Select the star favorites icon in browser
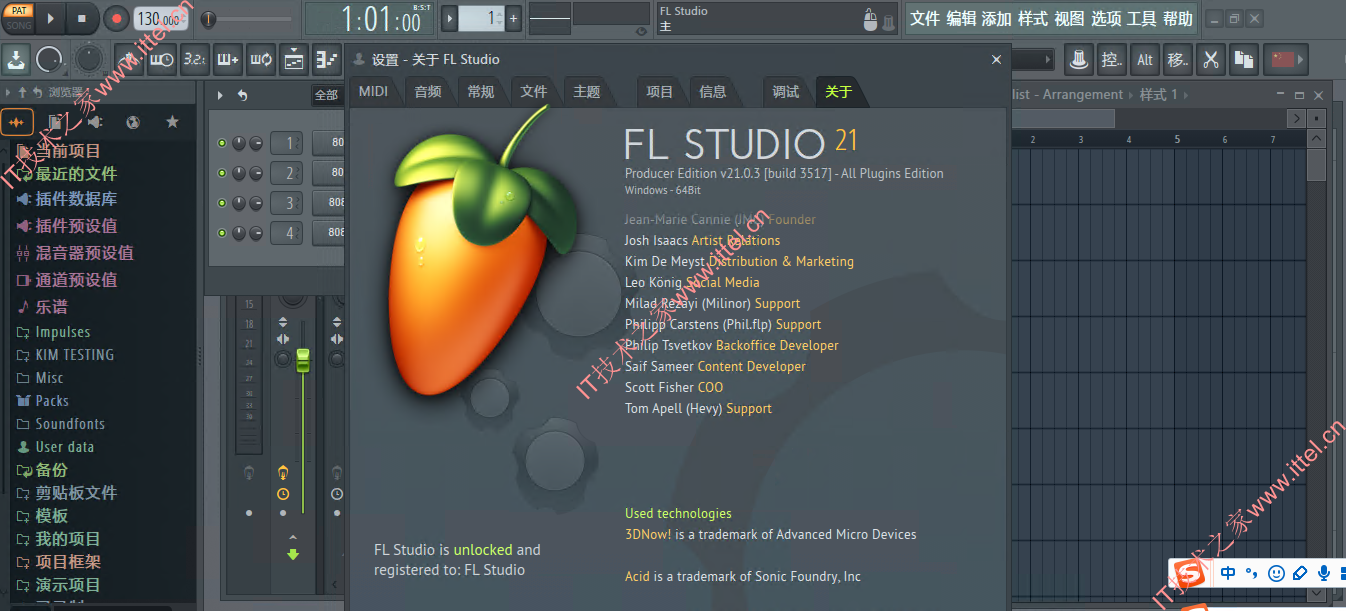Image resolution: width=1346 pixels, height=611 pixels. coord(172,121)
